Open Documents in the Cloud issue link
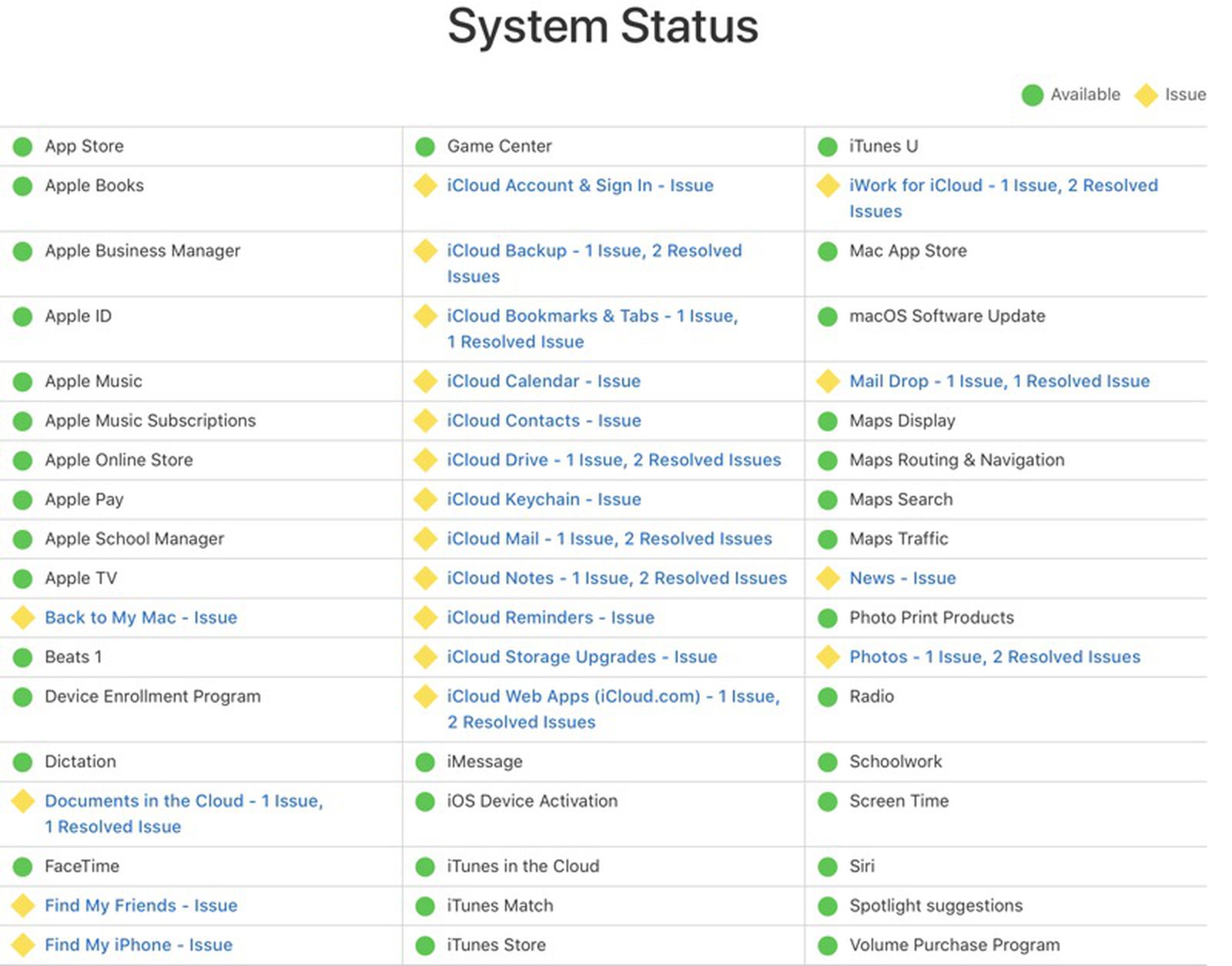 [183, 801]
